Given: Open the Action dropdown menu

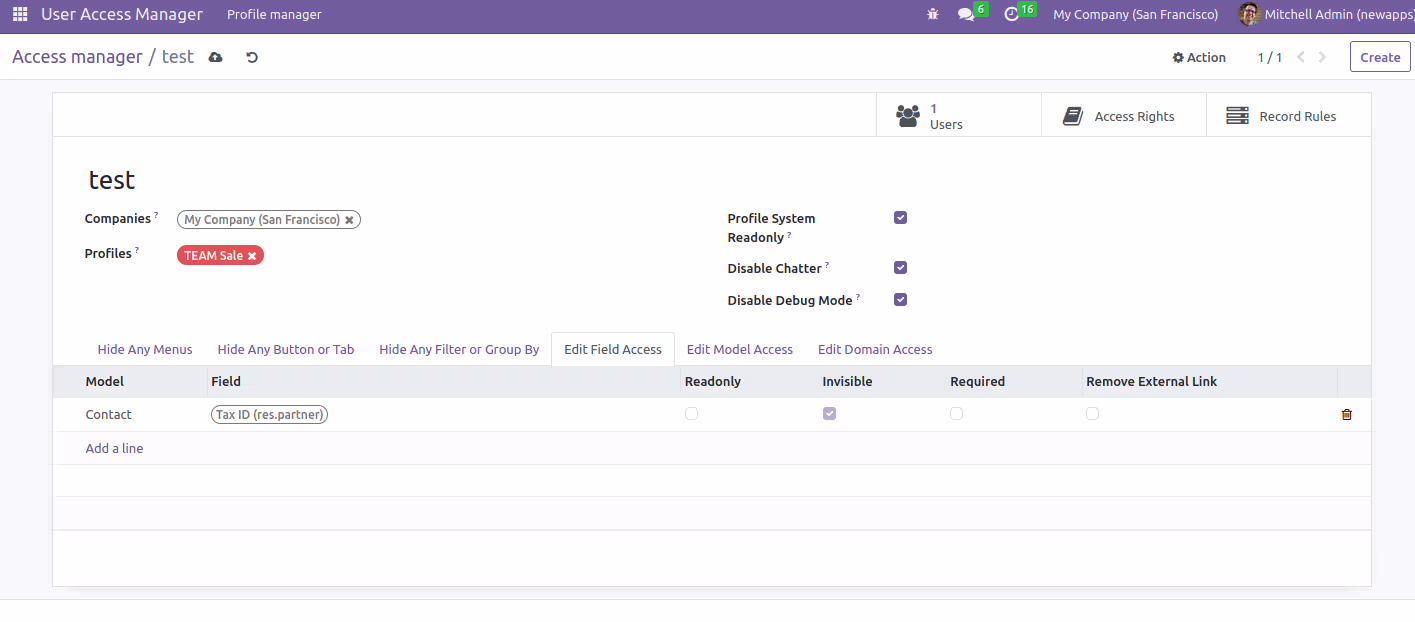Looking at the screenshot, I should pos(1199,57).
